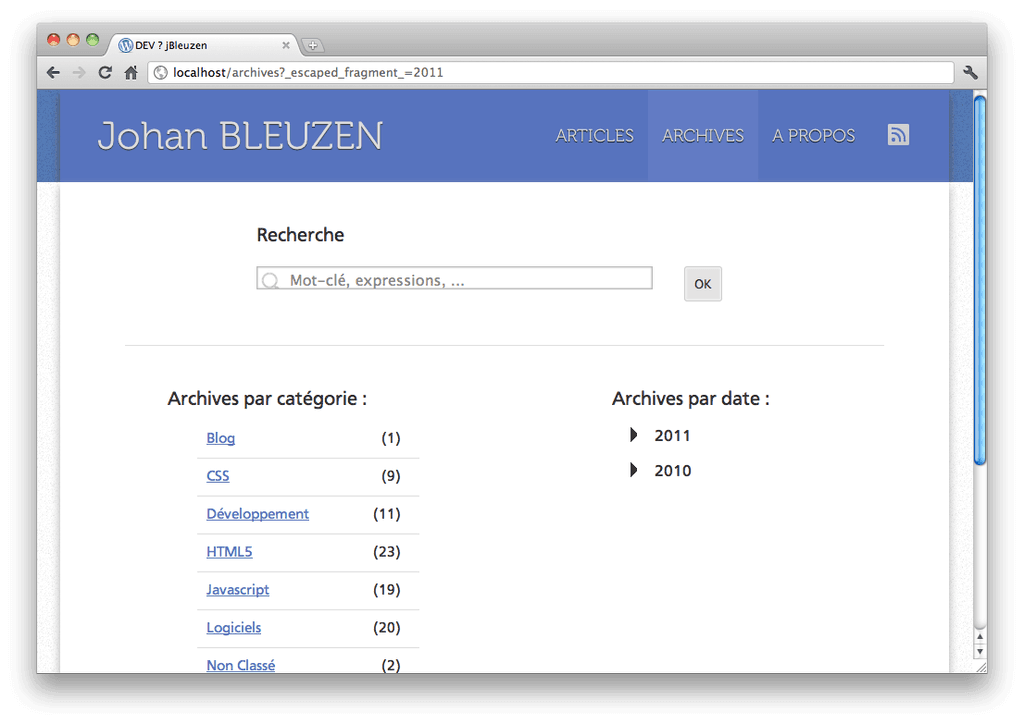Open the Développement category link
Image resolution: width=1024 pixels, height=724 pixels.
click(x=257, y=514)
